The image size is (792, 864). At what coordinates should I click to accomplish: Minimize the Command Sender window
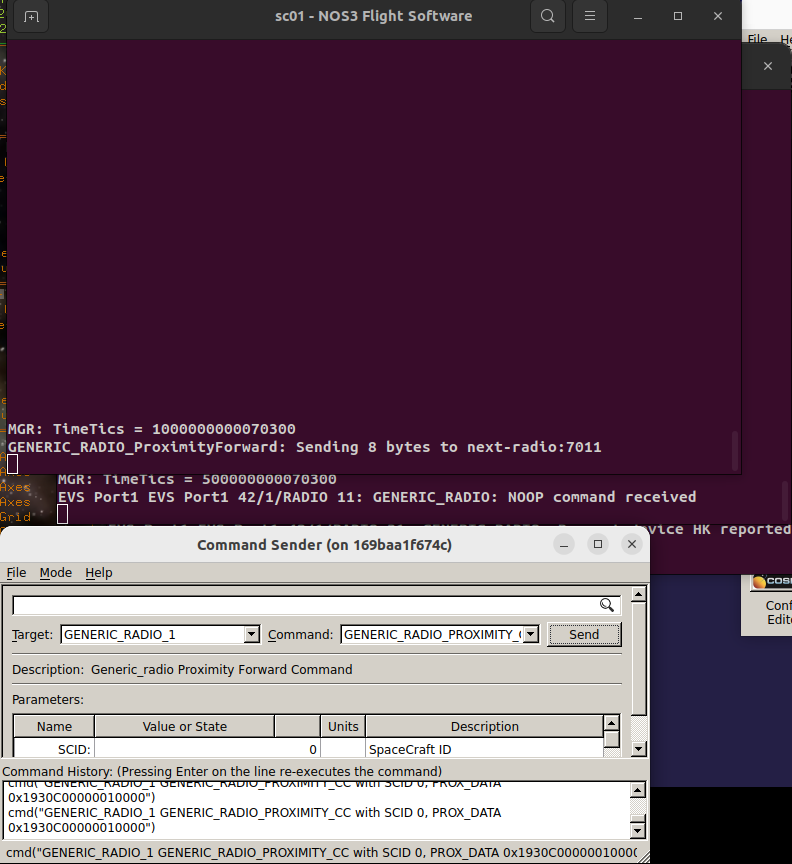564,545
